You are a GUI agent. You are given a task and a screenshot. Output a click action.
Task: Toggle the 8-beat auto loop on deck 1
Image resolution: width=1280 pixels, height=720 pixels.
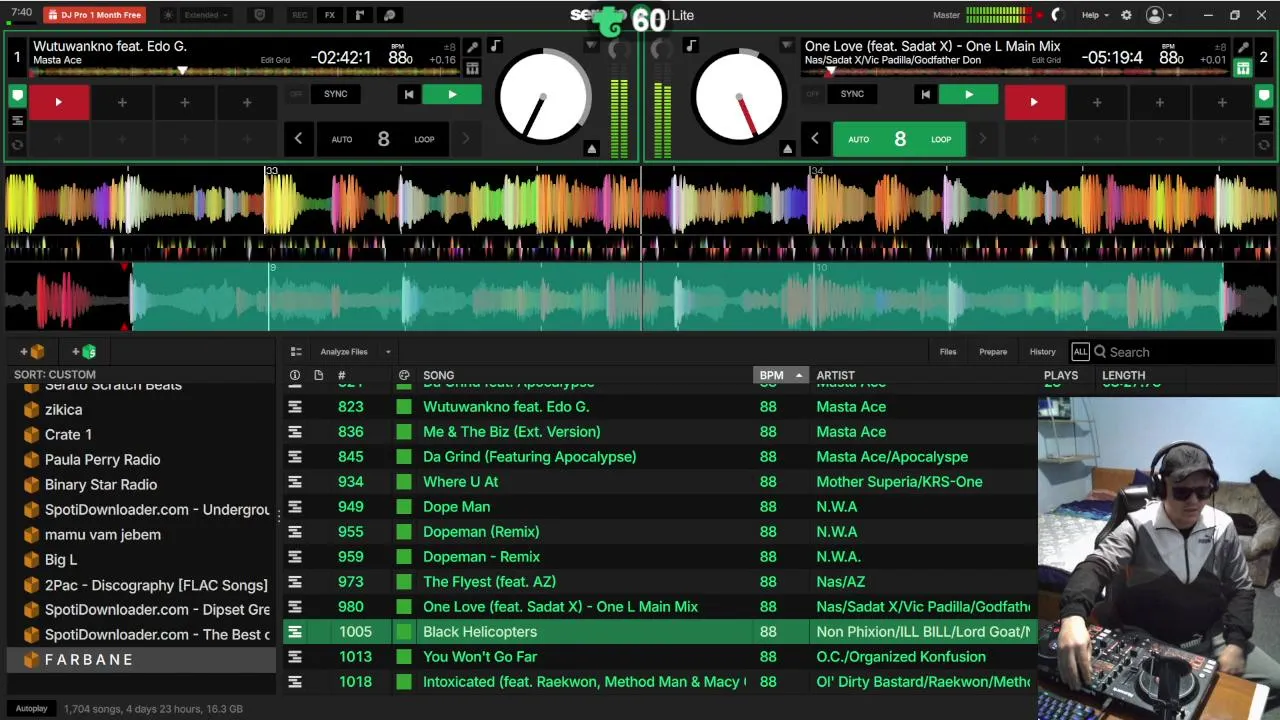point(383,139)
